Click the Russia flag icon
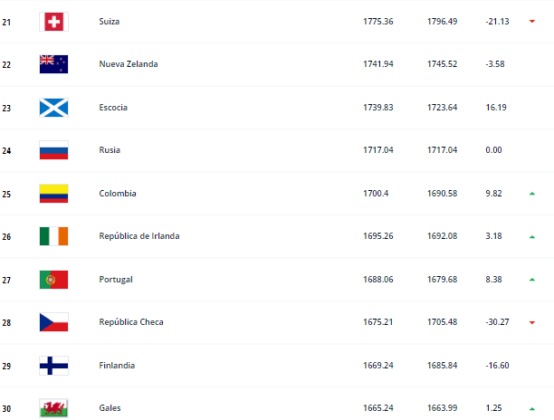Screen dimensions: 554x420 click(x=54, y=150)
